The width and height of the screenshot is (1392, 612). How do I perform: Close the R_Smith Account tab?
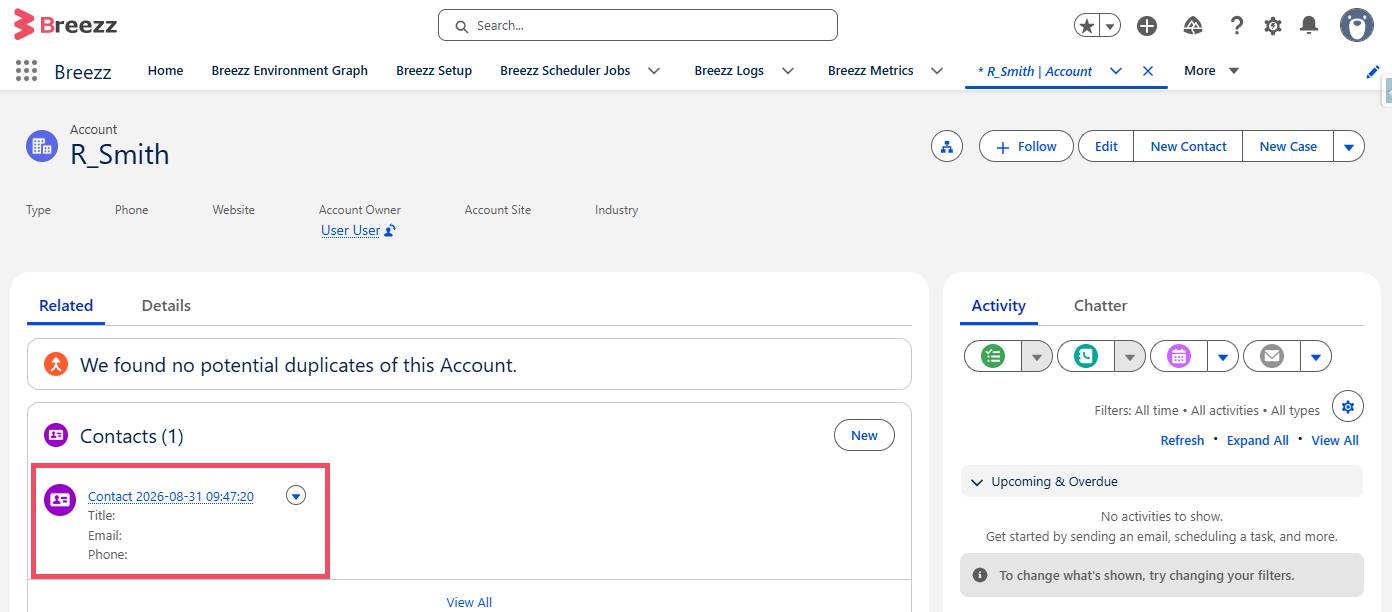(x=1148, y=71)
